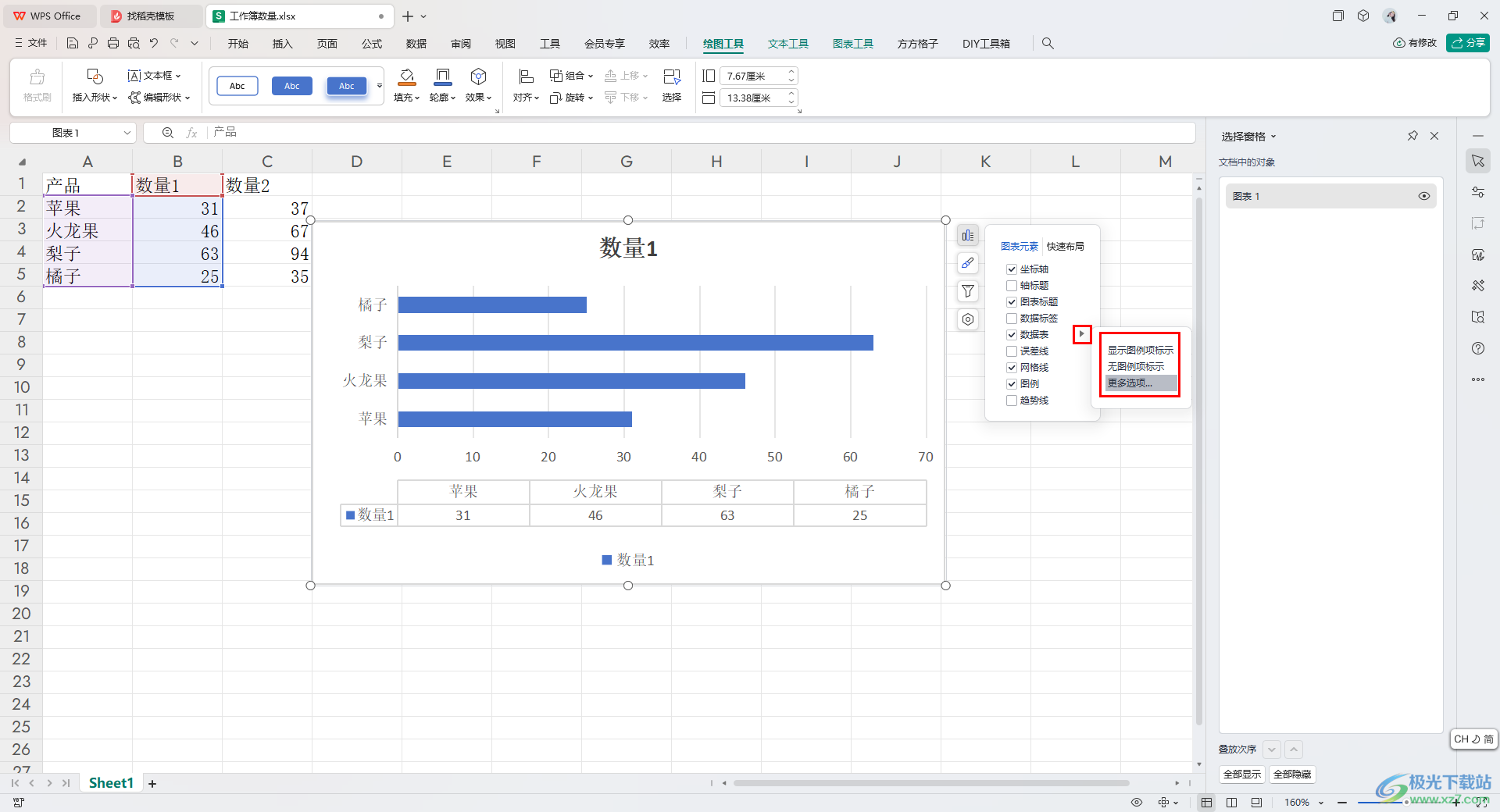Open the 选择窗格 title dropdown arrow

tap(1273, 137)
